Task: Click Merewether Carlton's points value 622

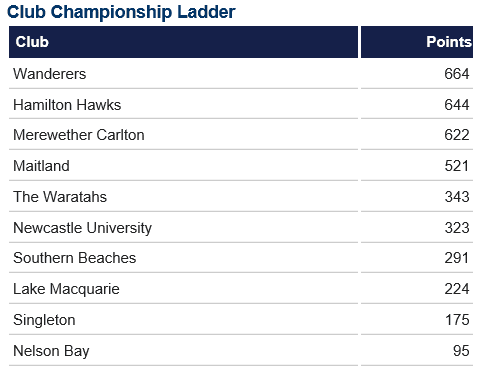Action: point(457,135)
